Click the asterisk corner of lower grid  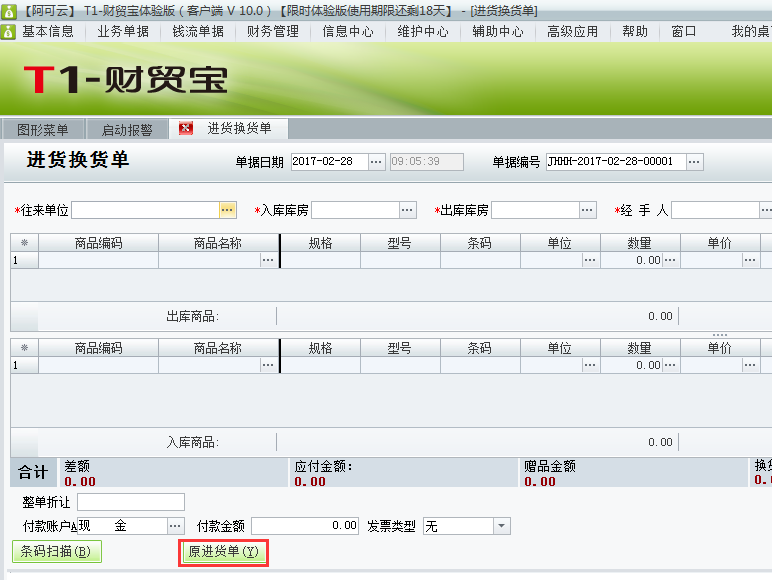tap(25, 348)
